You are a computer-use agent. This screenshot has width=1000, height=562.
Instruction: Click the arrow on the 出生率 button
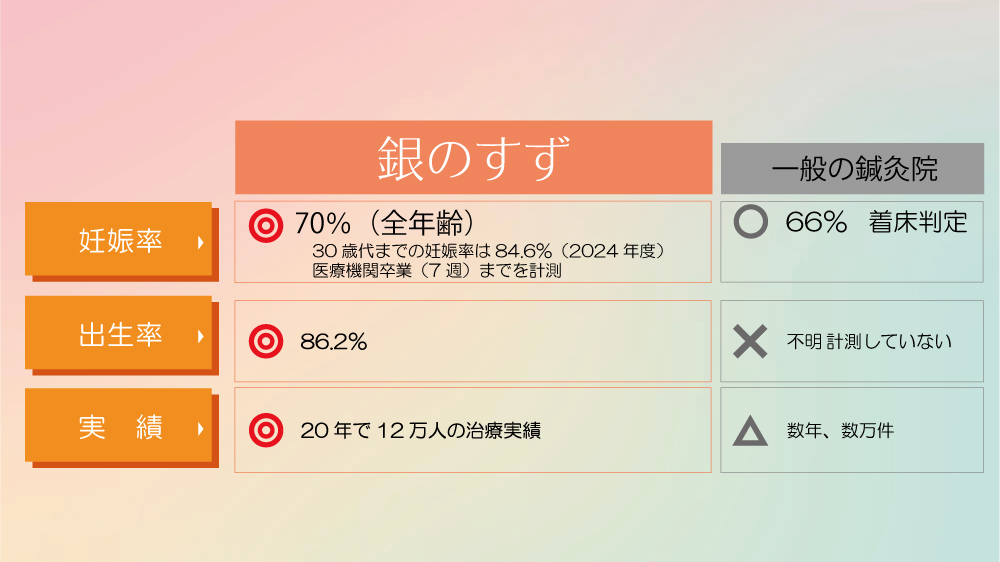tap(200, 335)
